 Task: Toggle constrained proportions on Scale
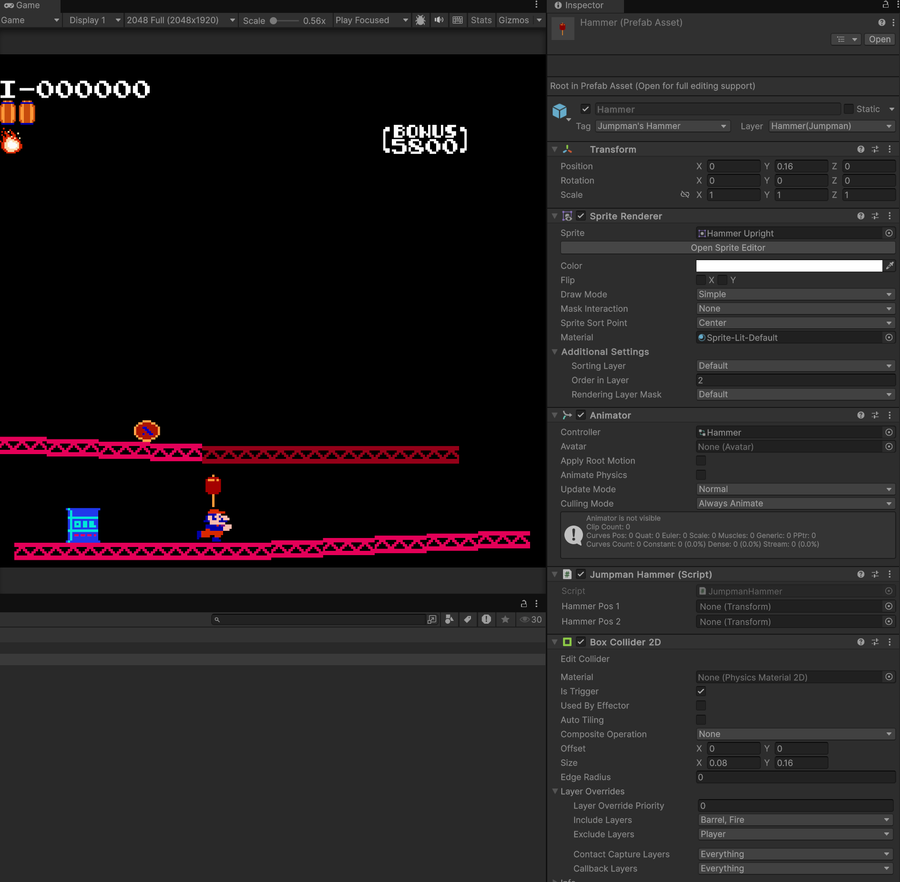click(685, 195)
